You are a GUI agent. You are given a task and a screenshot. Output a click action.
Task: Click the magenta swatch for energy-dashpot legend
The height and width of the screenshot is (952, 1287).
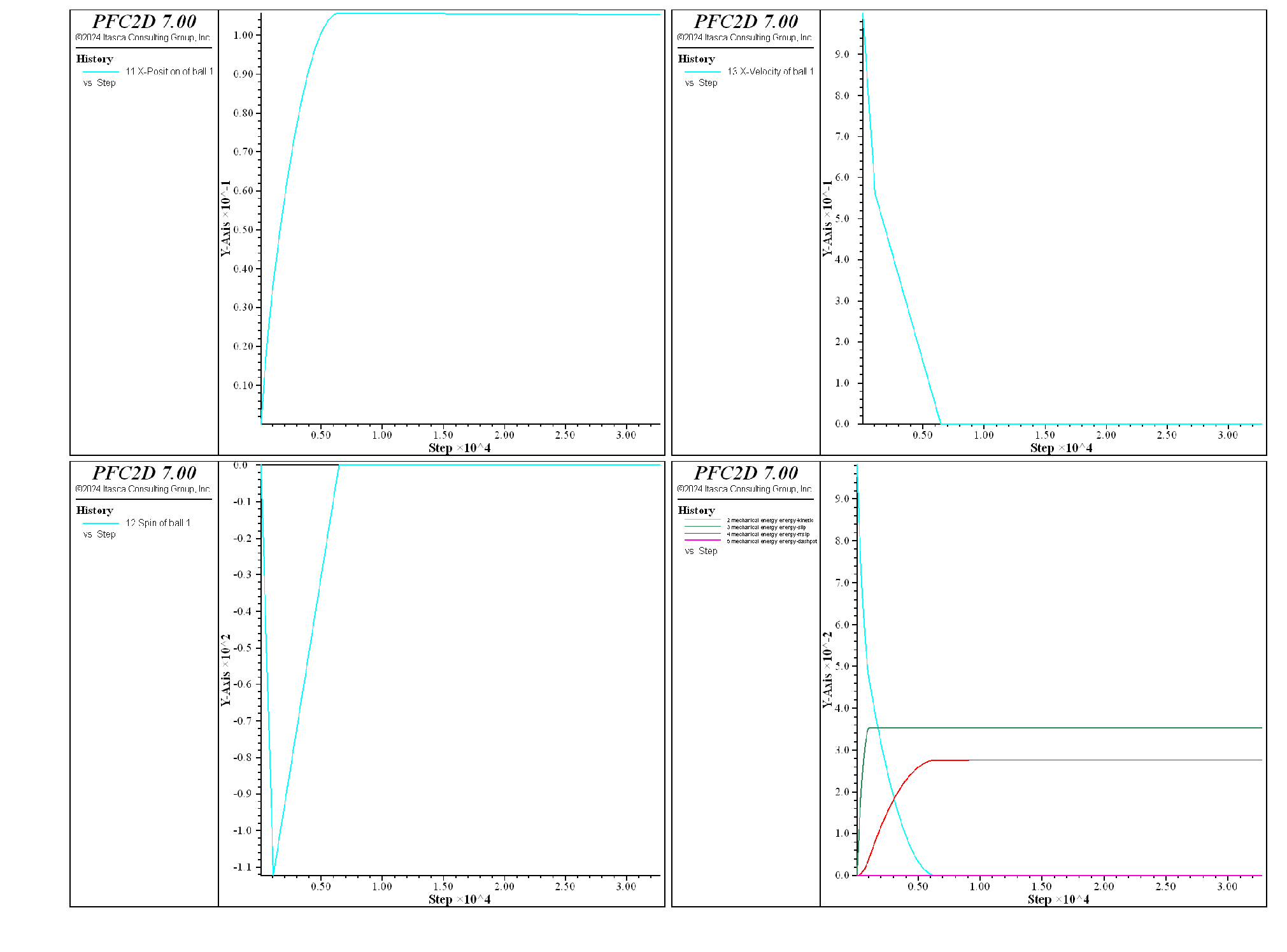pos(702,541)
